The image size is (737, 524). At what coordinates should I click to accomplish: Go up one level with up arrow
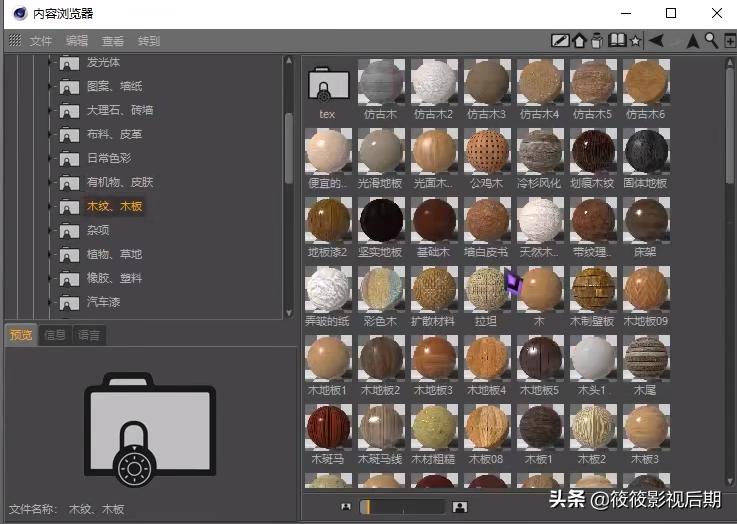693,41
